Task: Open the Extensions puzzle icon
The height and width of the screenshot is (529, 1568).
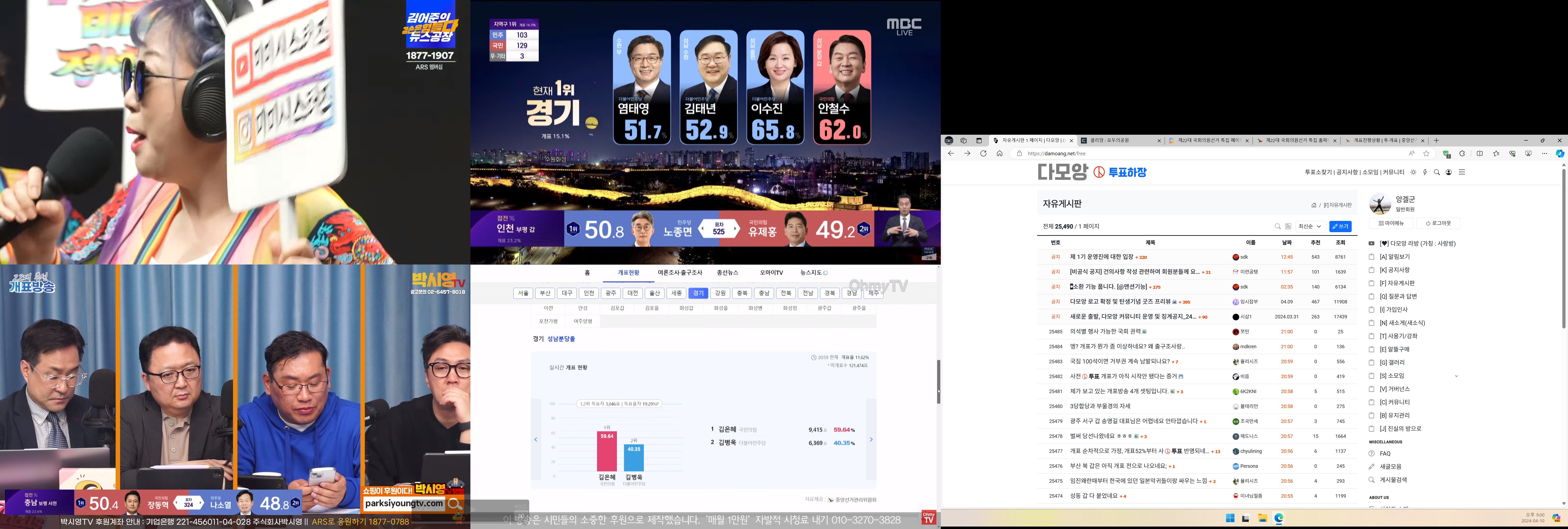Action: 1462,153
